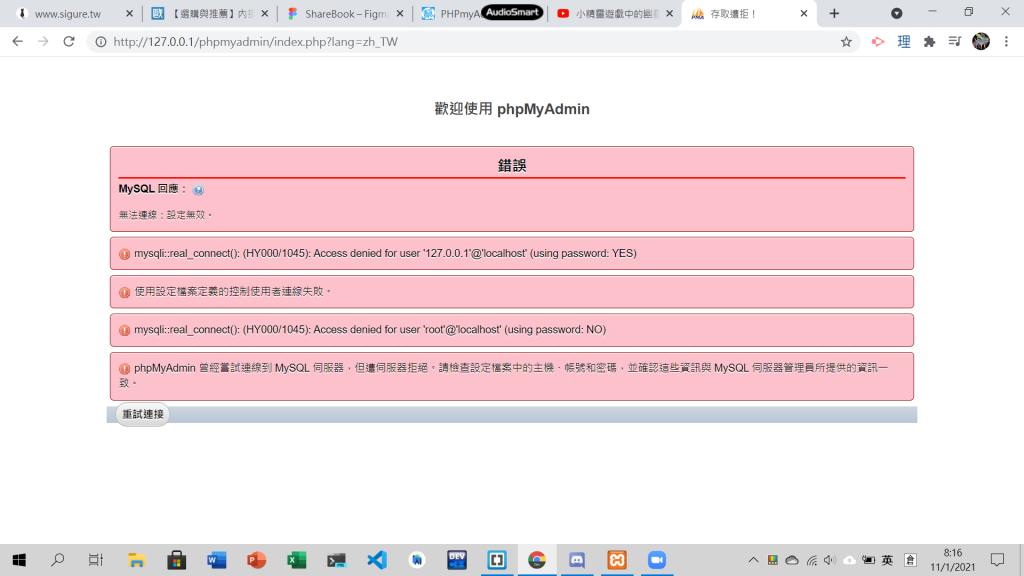
Task: Open the Wi-Fi network tray icon
Action: [811, 560]
